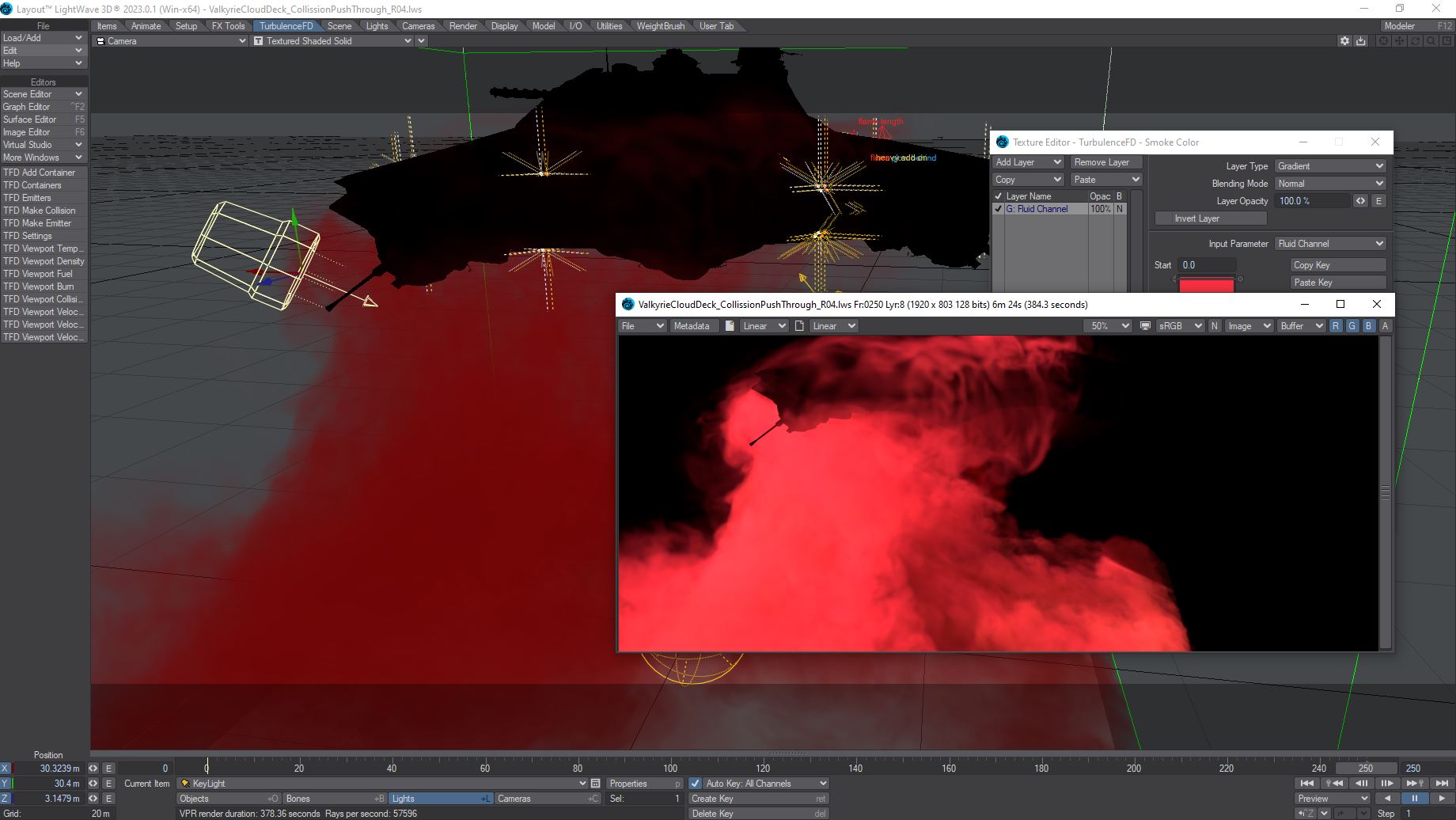Click the save viewport download icon

(1360, 41)
